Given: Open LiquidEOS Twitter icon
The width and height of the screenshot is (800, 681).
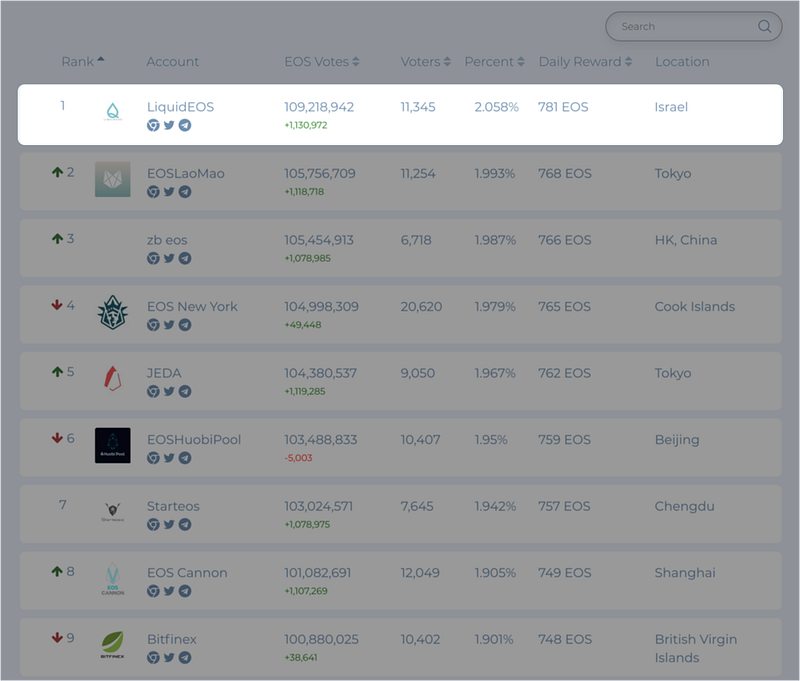Looking at the screenshot, I should point(169,125).
